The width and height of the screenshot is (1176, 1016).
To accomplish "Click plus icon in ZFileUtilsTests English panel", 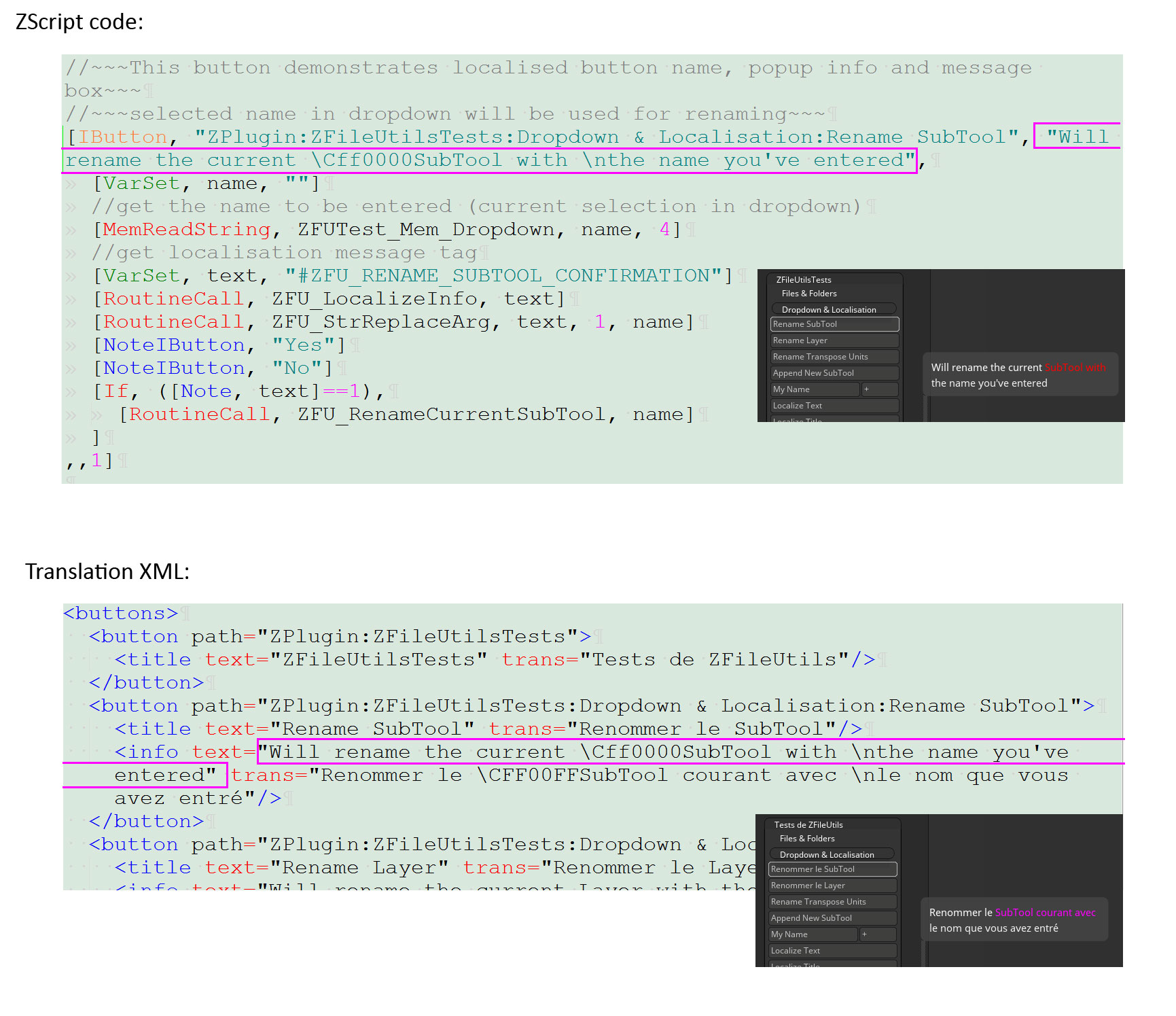I will point(880,389).
